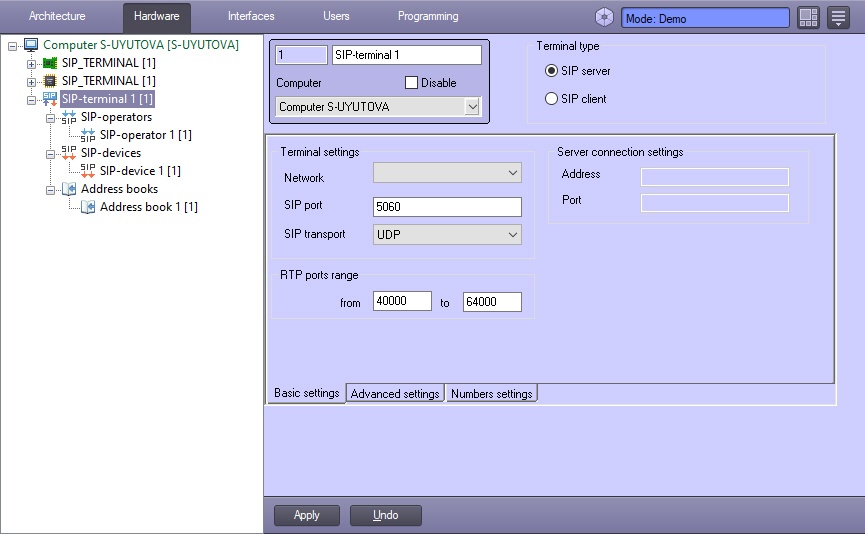Click the green SIP_TERMINAL board icon

tap(49, 63)
